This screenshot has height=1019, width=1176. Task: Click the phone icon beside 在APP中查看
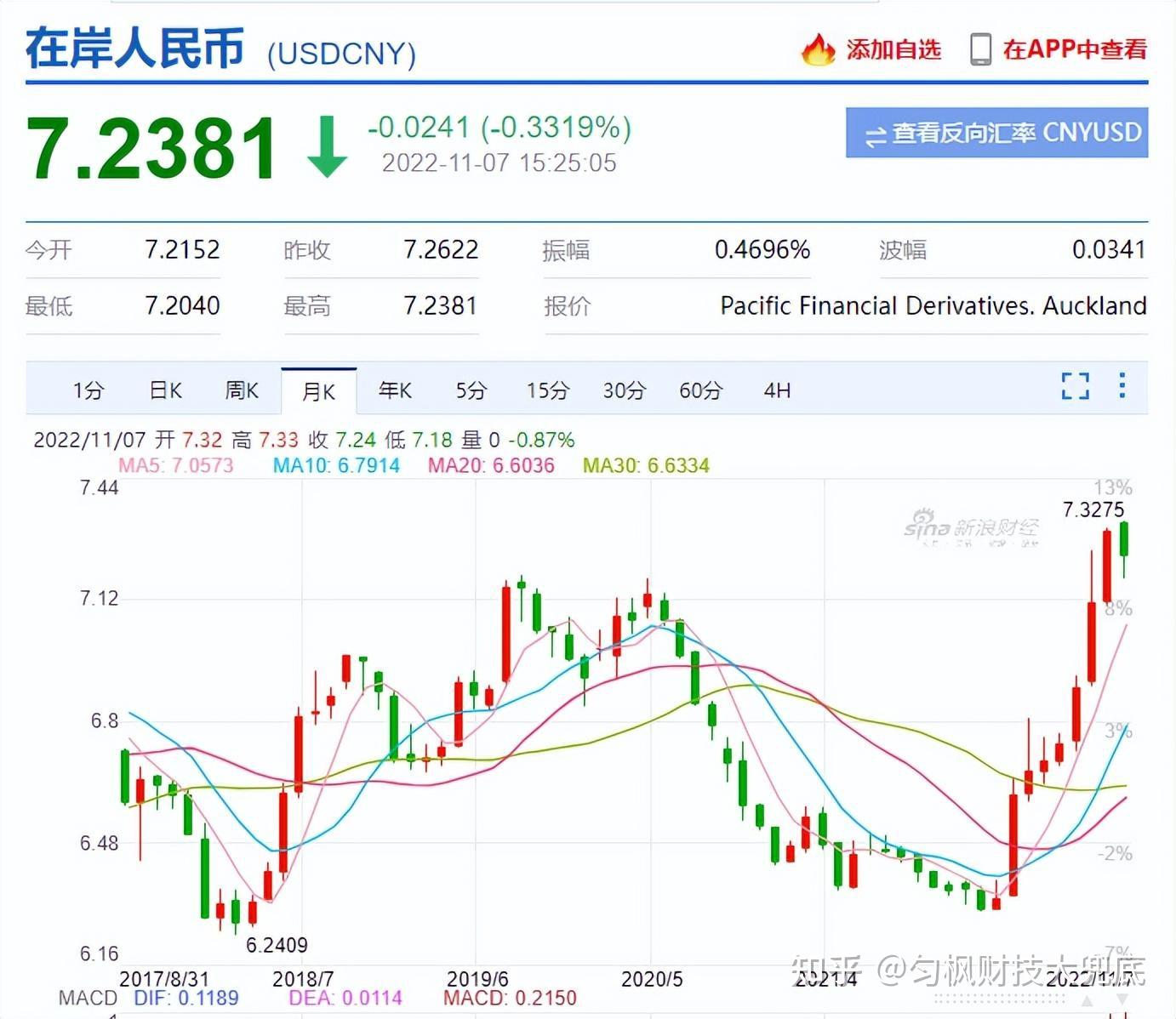[980, 49]
